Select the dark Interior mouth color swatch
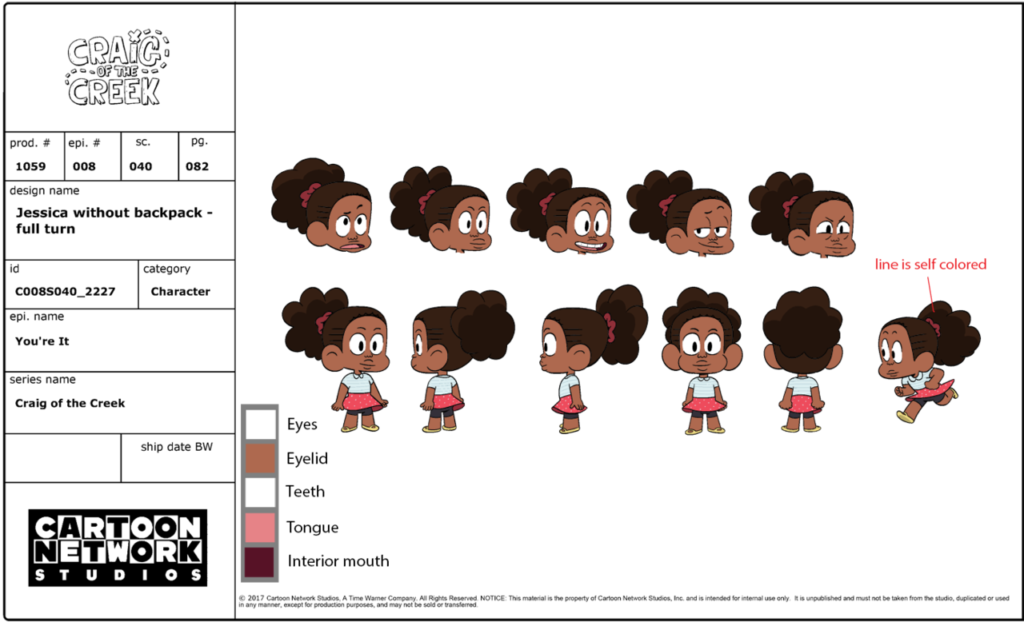Image resolution: width=1024 pixels, height=622 pixels. pos(260,562)
